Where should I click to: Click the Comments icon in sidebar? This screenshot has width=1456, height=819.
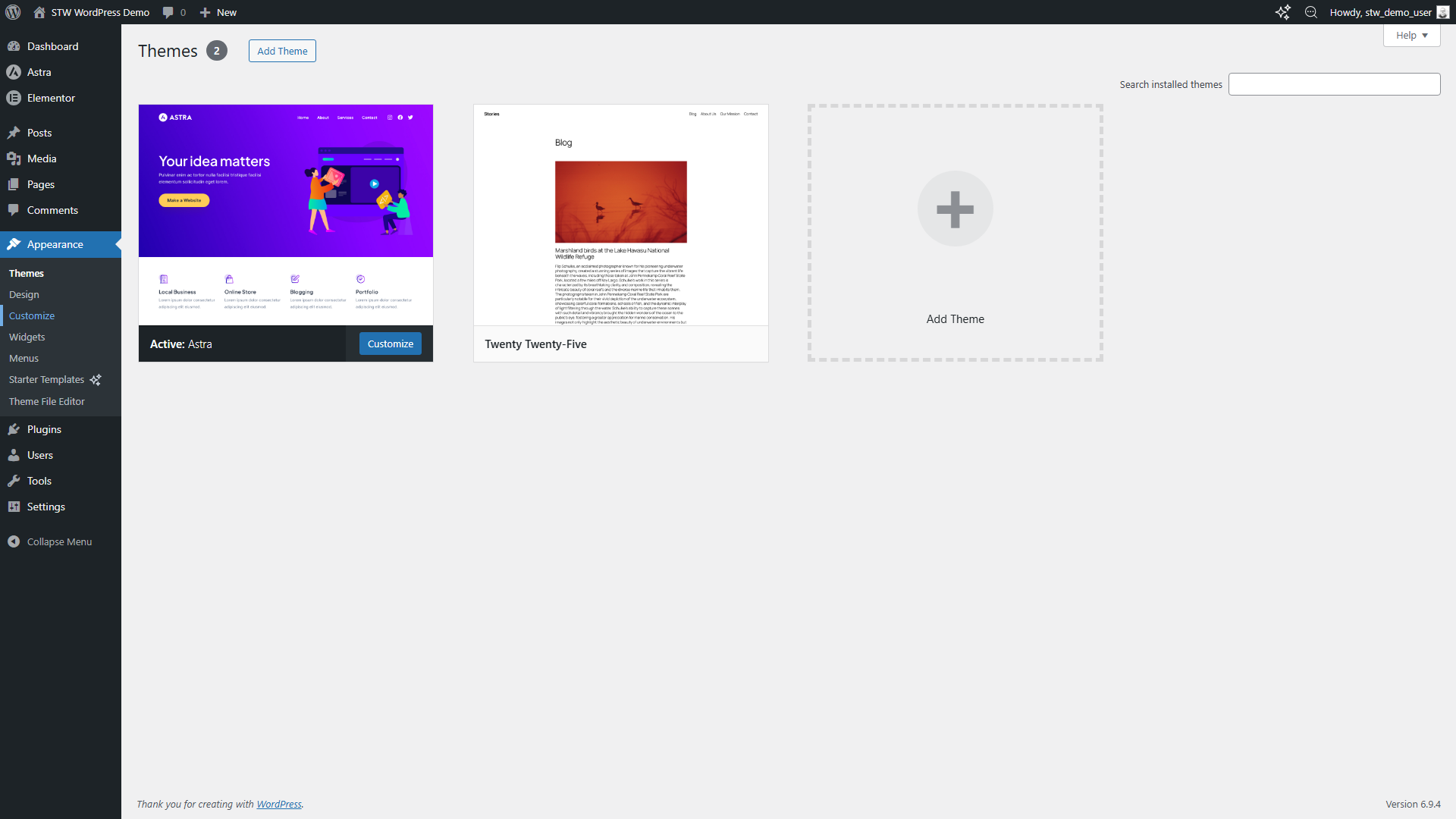coord(14,210)
